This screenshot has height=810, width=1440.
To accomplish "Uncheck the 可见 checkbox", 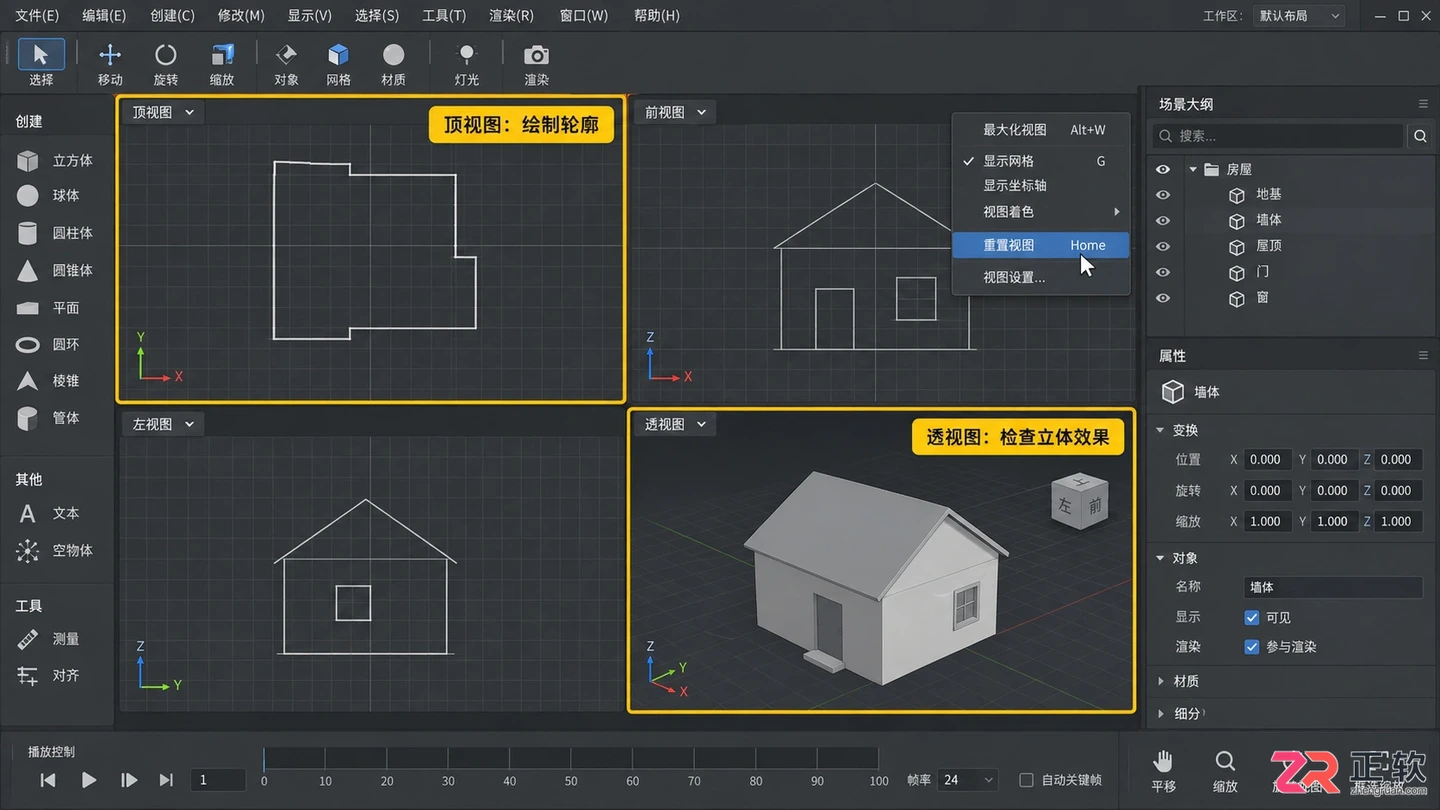I will (1251, 618).
